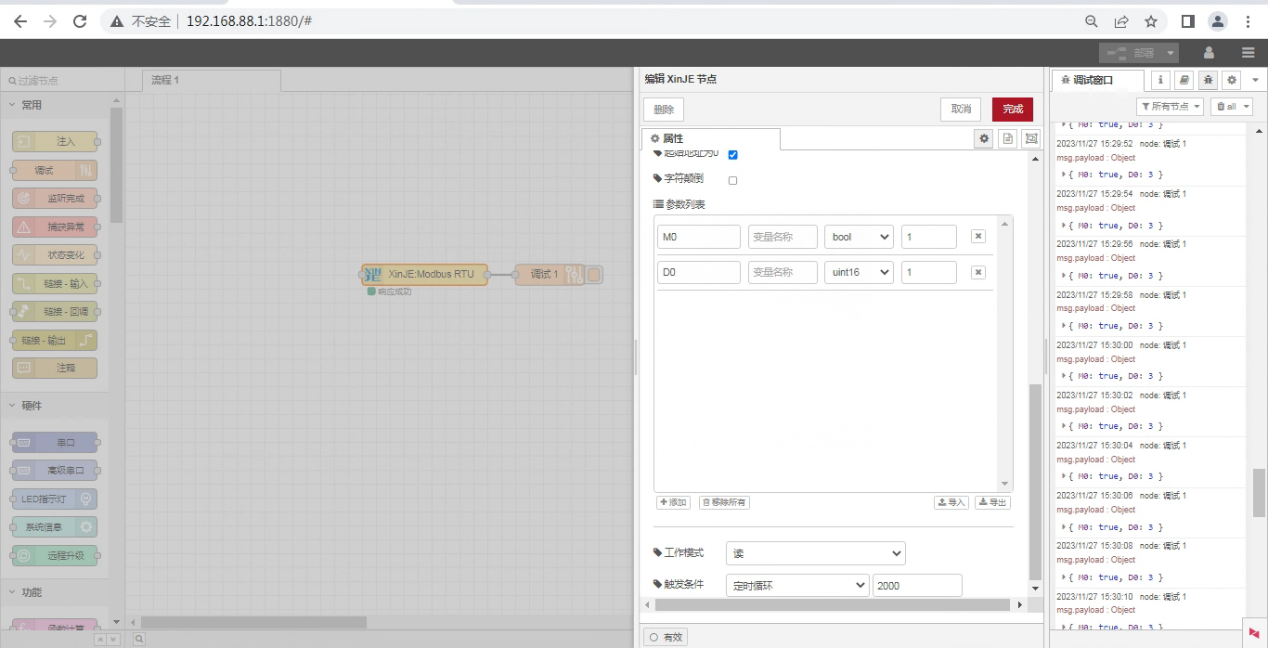Click the user account icon in header
This screenshot has width=1268, height=648.
point(1209,52)
